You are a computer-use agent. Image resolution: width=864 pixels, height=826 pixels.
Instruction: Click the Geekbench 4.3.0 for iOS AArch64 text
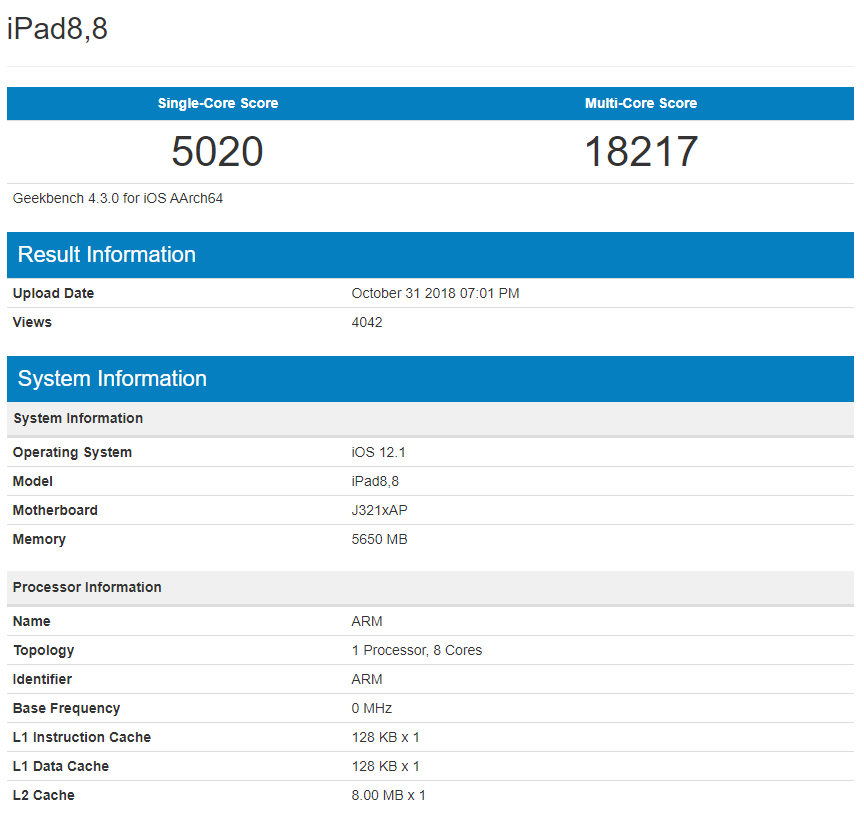point(118,198)
